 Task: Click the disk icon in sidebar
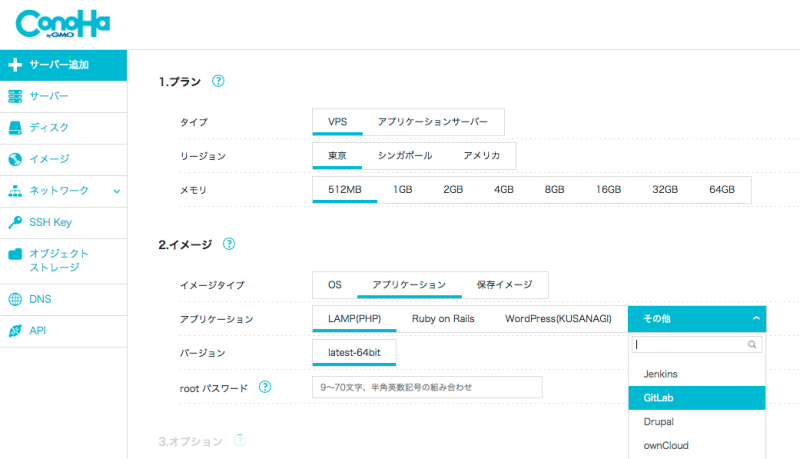[x=15, y=128]
